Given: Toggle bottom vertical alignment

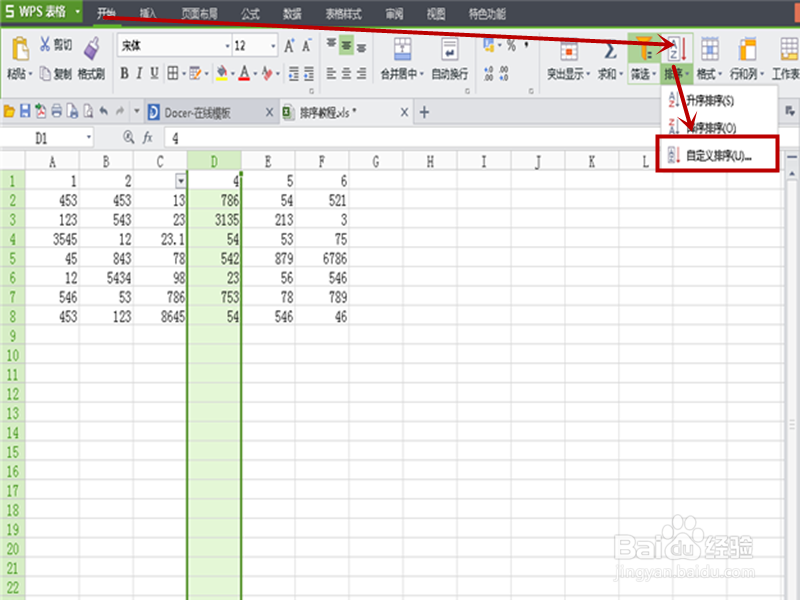Looking at the screenshot, I should [361, 47].
